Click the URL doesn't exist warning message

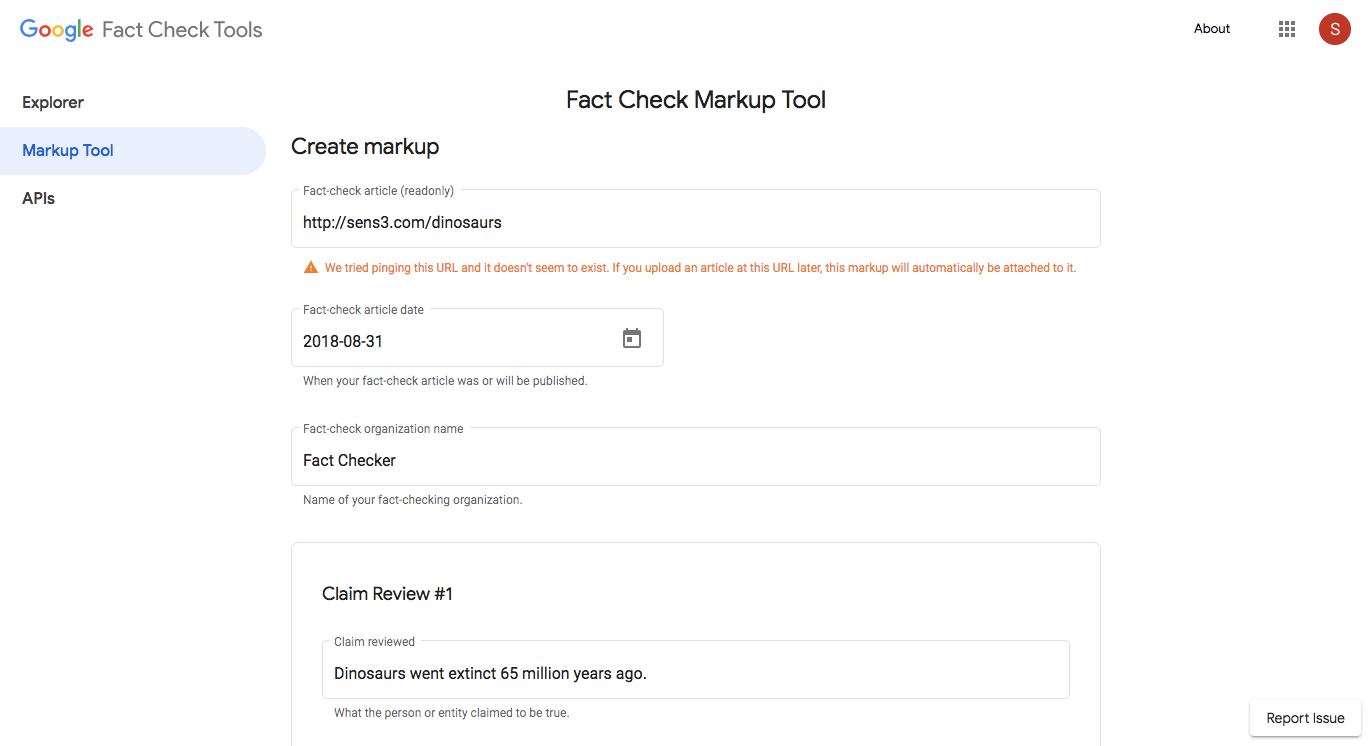tap(700, 268)
